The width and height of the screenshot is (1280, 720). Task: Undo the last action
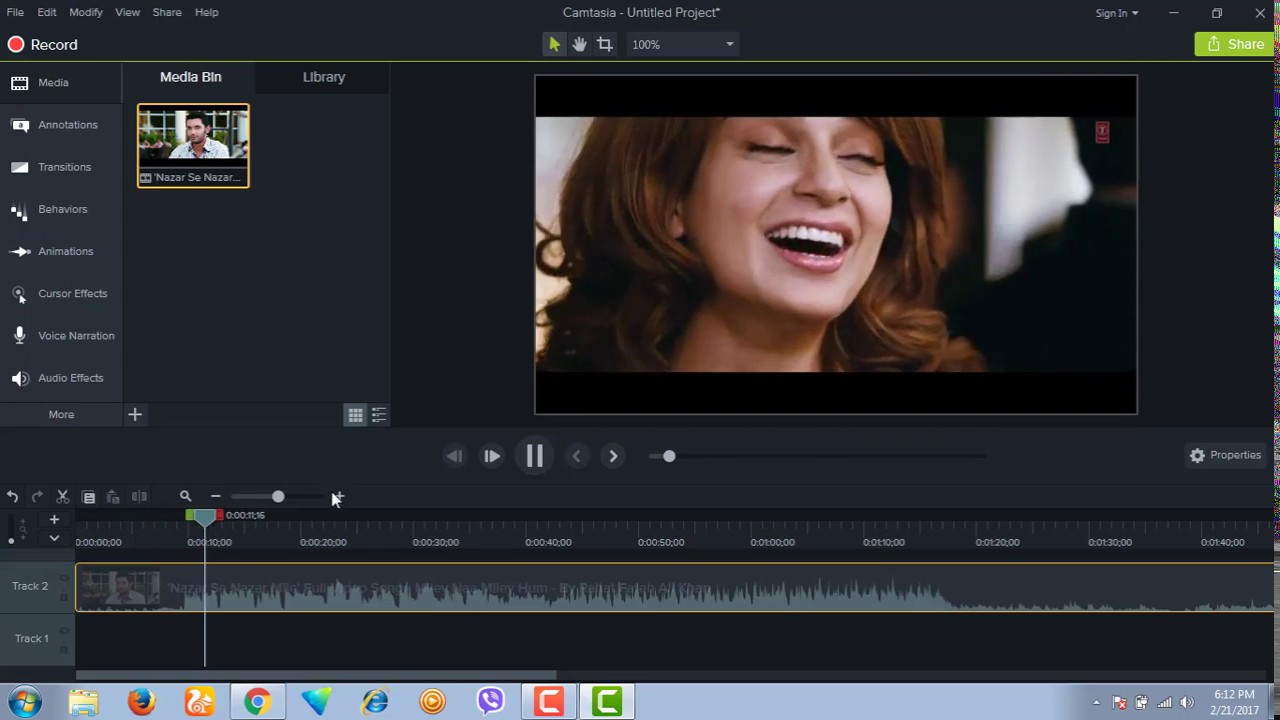pyautogui.click(x=12, y=496)
